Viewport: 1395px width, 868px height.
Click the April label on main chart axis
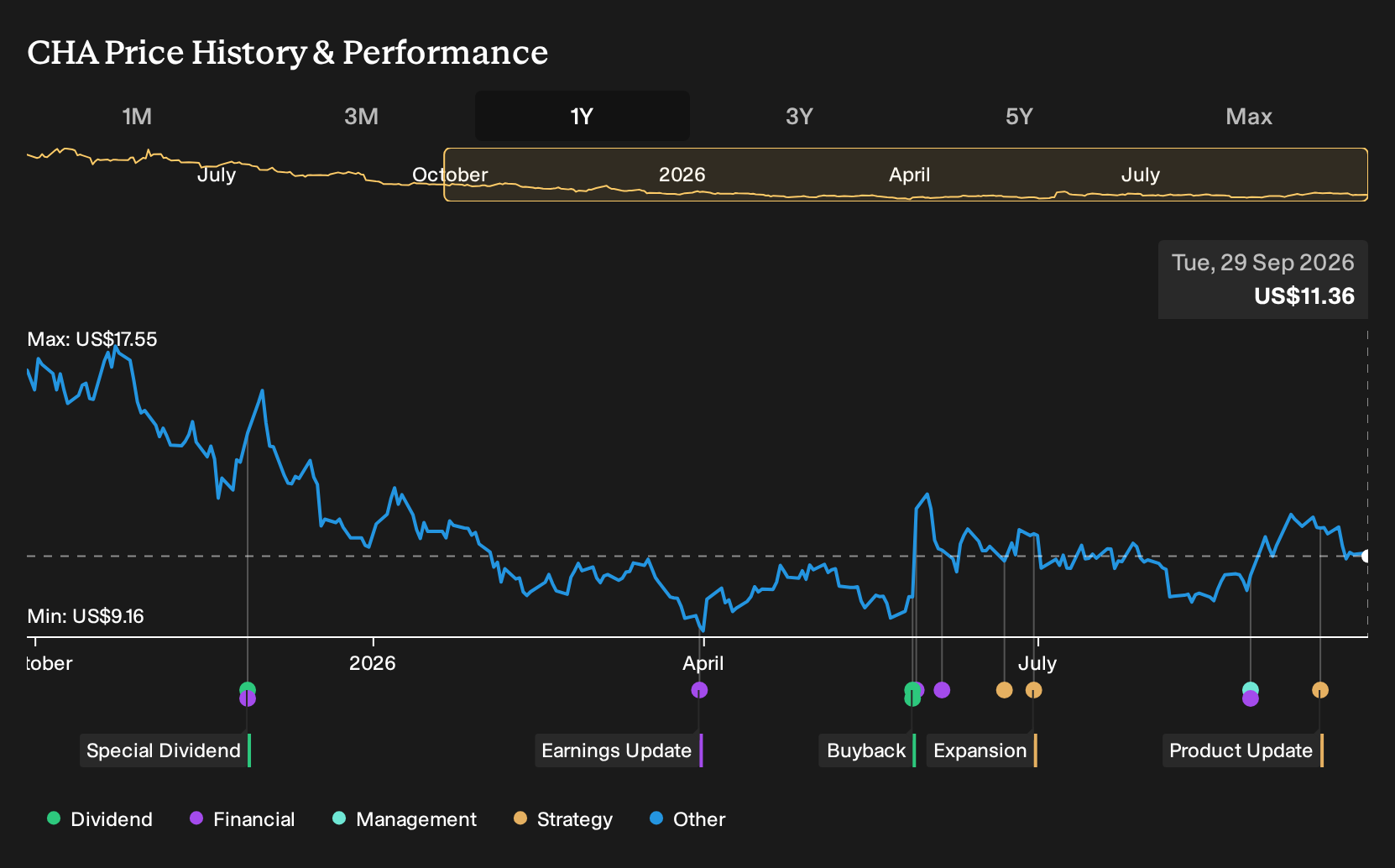pyautogui.click(x=703, y=663)
